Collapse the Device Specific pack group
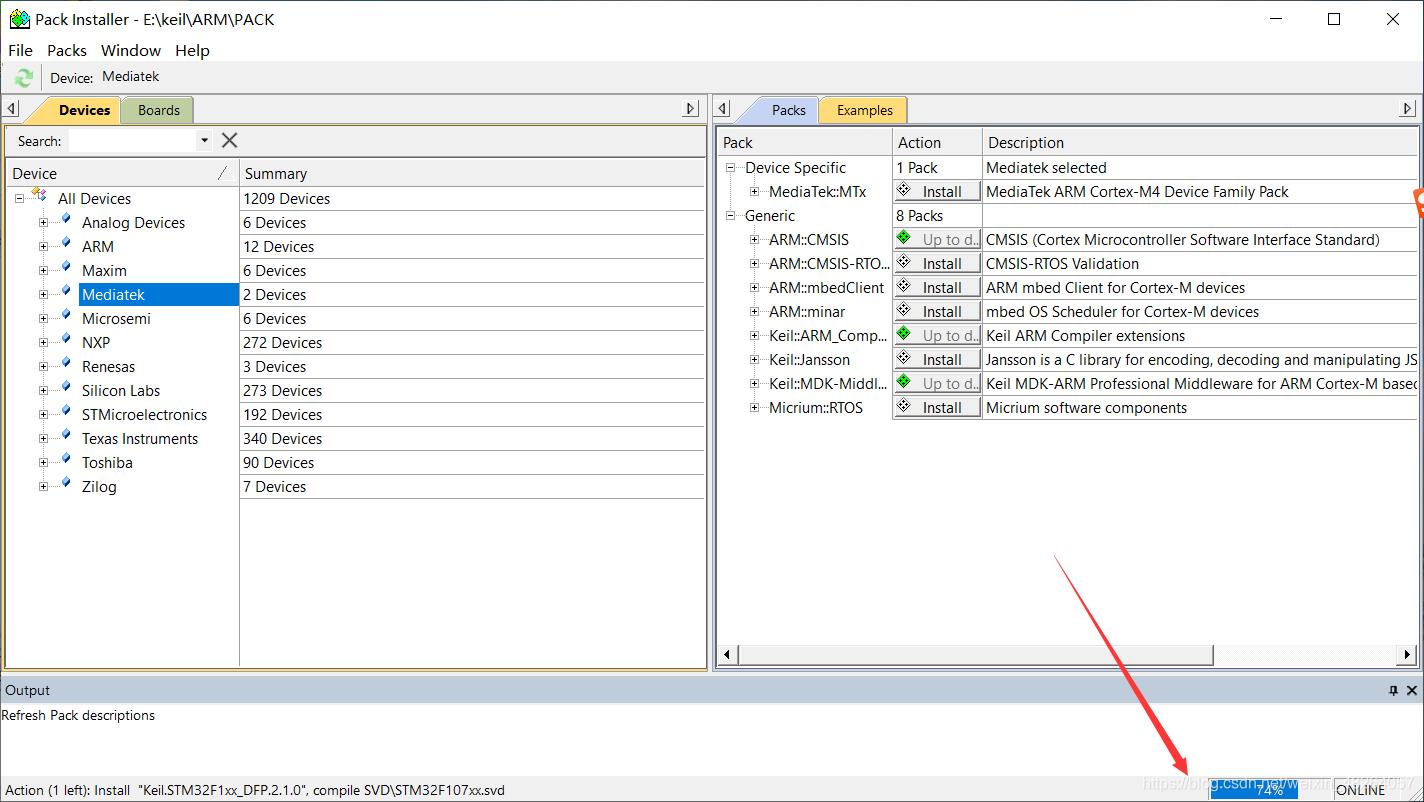1424x802 pixels. click(x=731, y=168)
